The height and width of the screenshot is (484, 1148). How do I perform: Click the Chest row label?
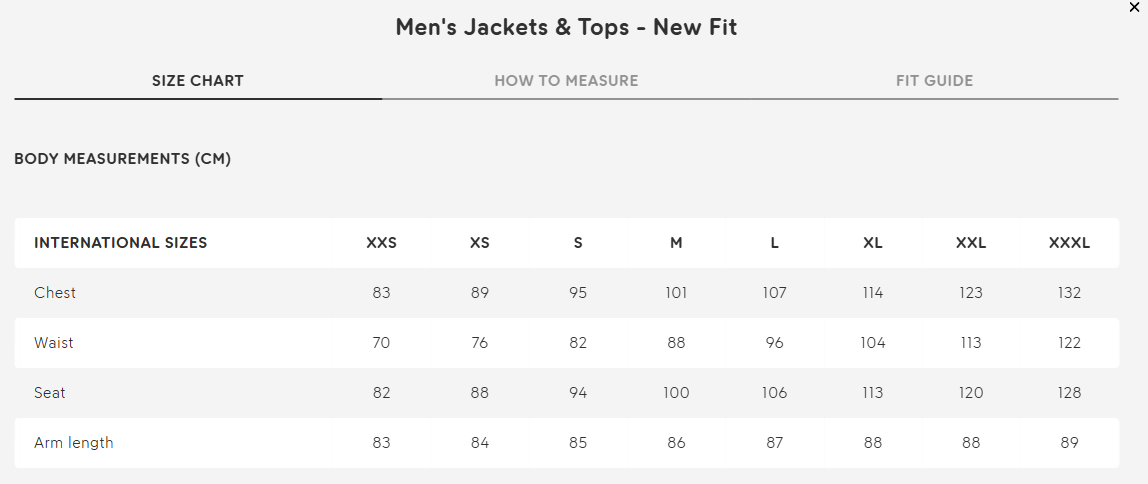(x=55, y=293)
